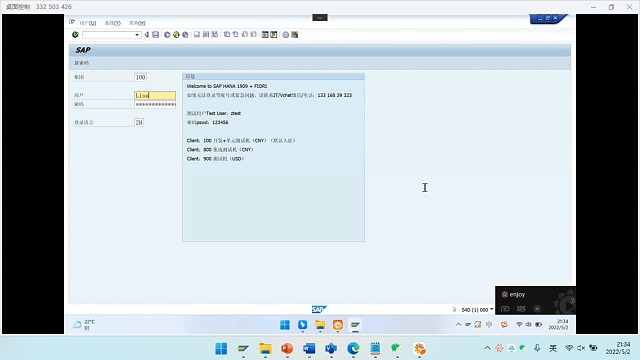Click the logon language field ZH
The image size is (640, 360).
tap(139, 122)
